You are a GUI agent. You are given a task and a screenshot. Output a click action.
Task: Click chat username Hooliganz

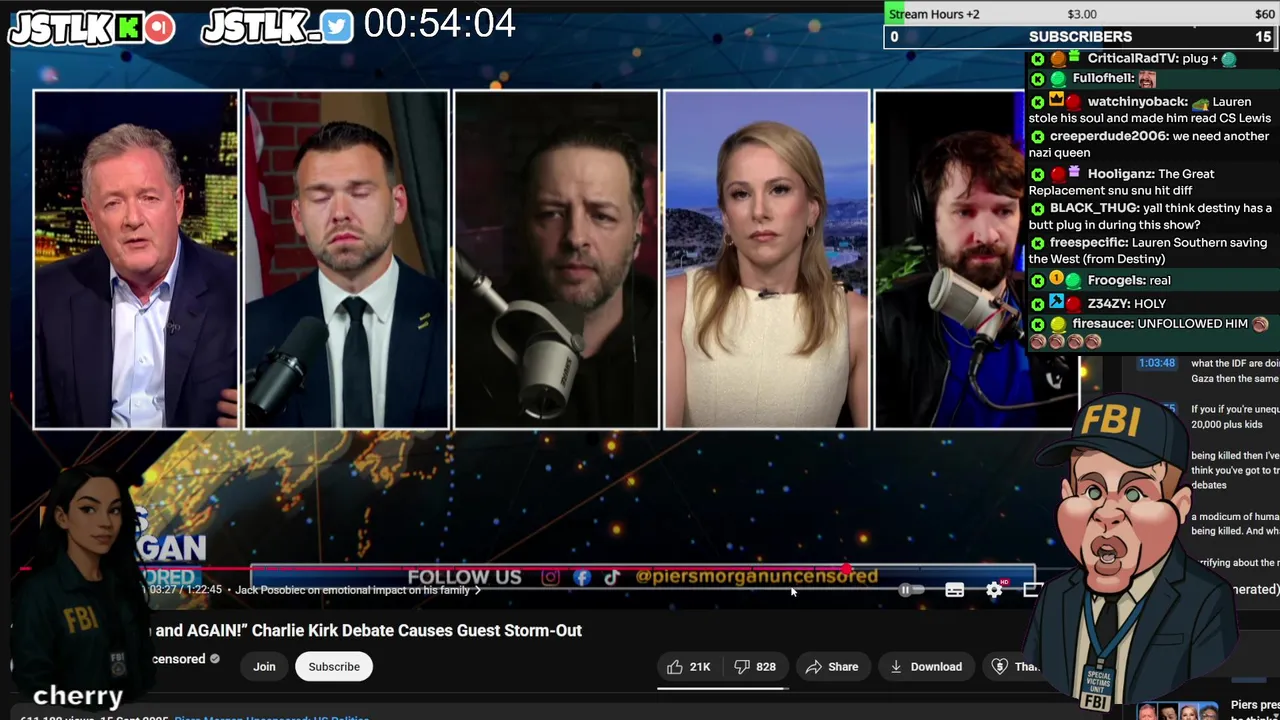(1119, 174)
